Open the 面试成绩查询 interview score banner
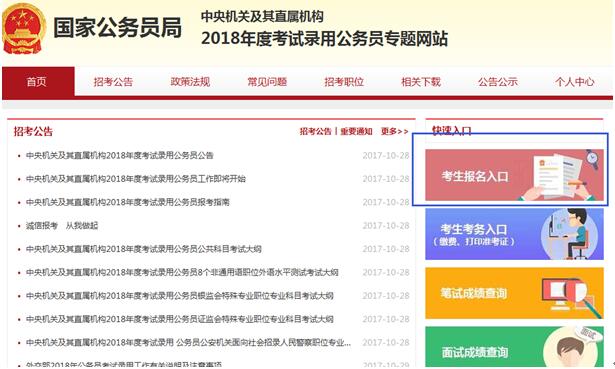This screenshot has width=615, height=369. 514,347
